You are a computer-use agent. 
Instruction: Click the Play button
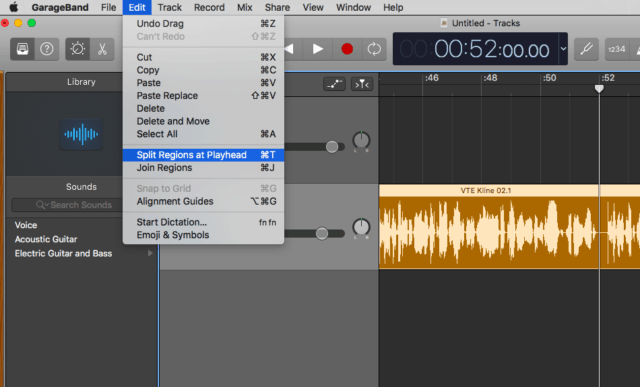[318, 49]
